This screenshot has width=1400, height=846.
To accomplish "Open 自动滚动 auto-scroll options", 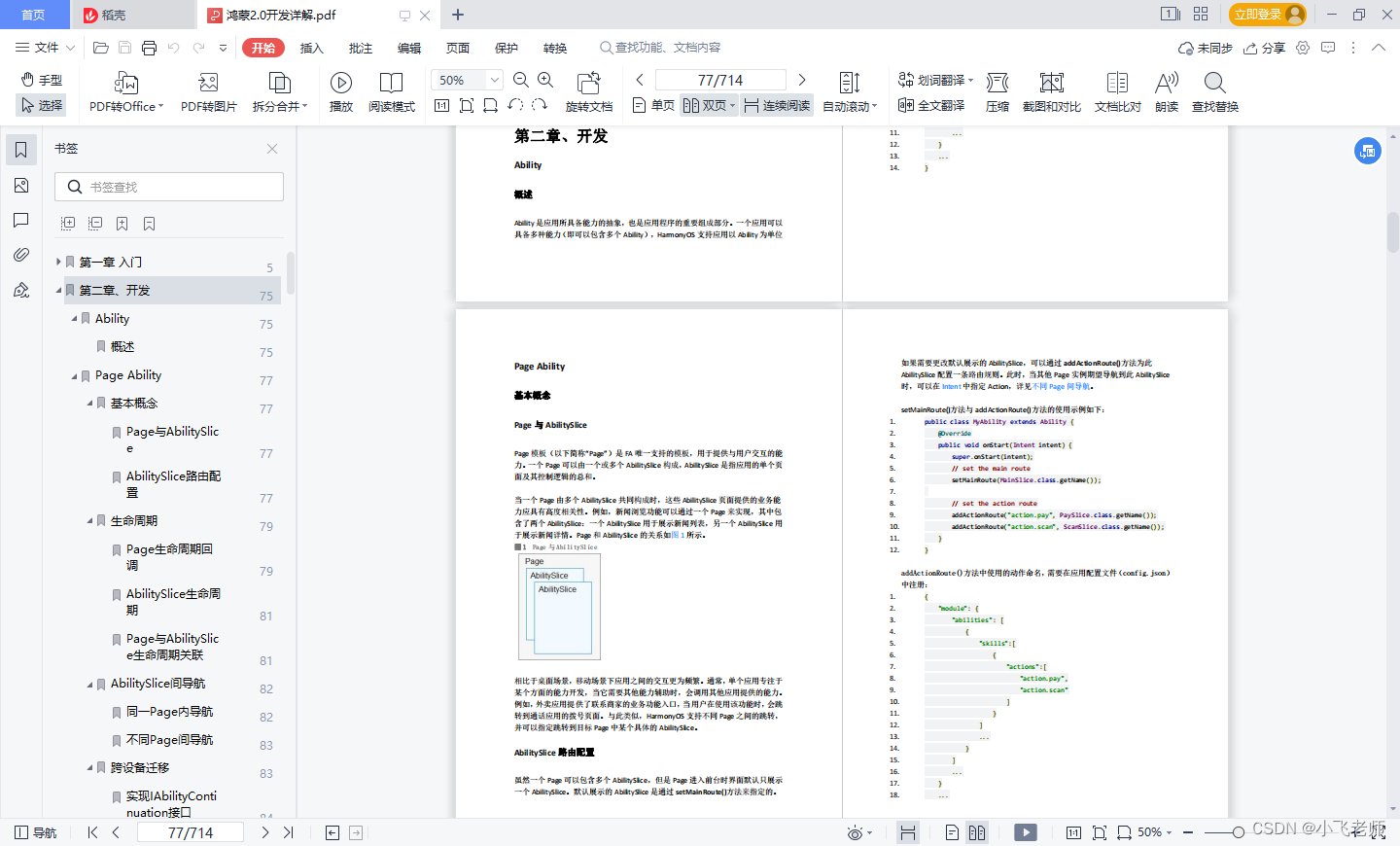I will pyautogui.click(x=850, y=93).
